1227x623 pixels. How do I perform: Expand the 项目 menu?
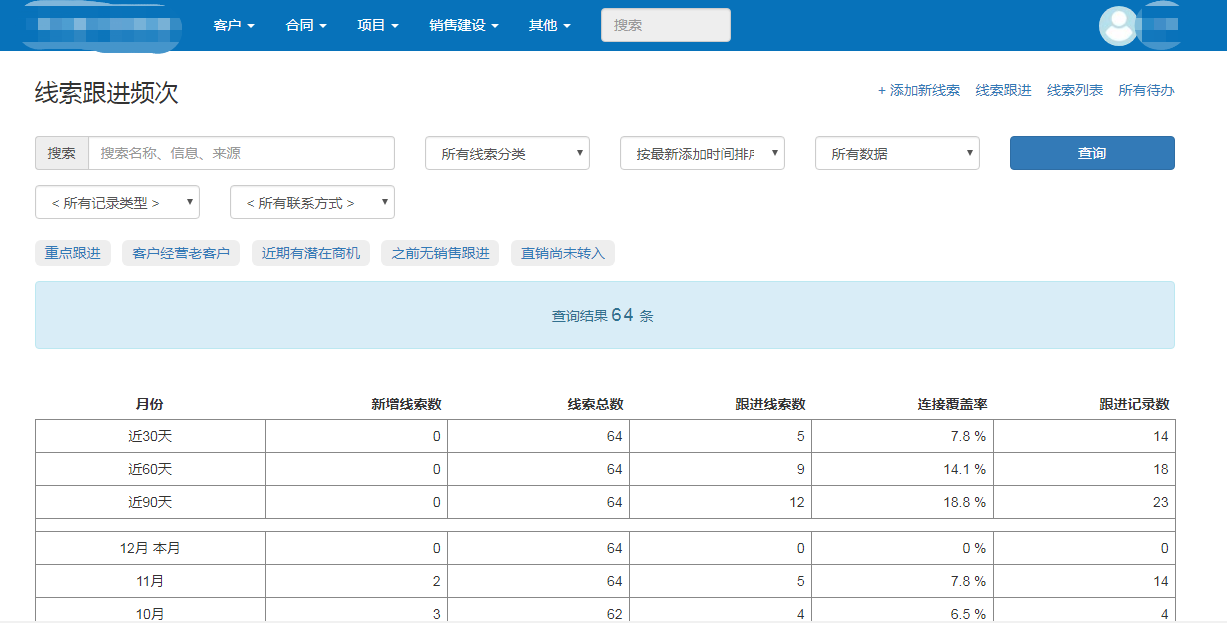click(378, 25)
